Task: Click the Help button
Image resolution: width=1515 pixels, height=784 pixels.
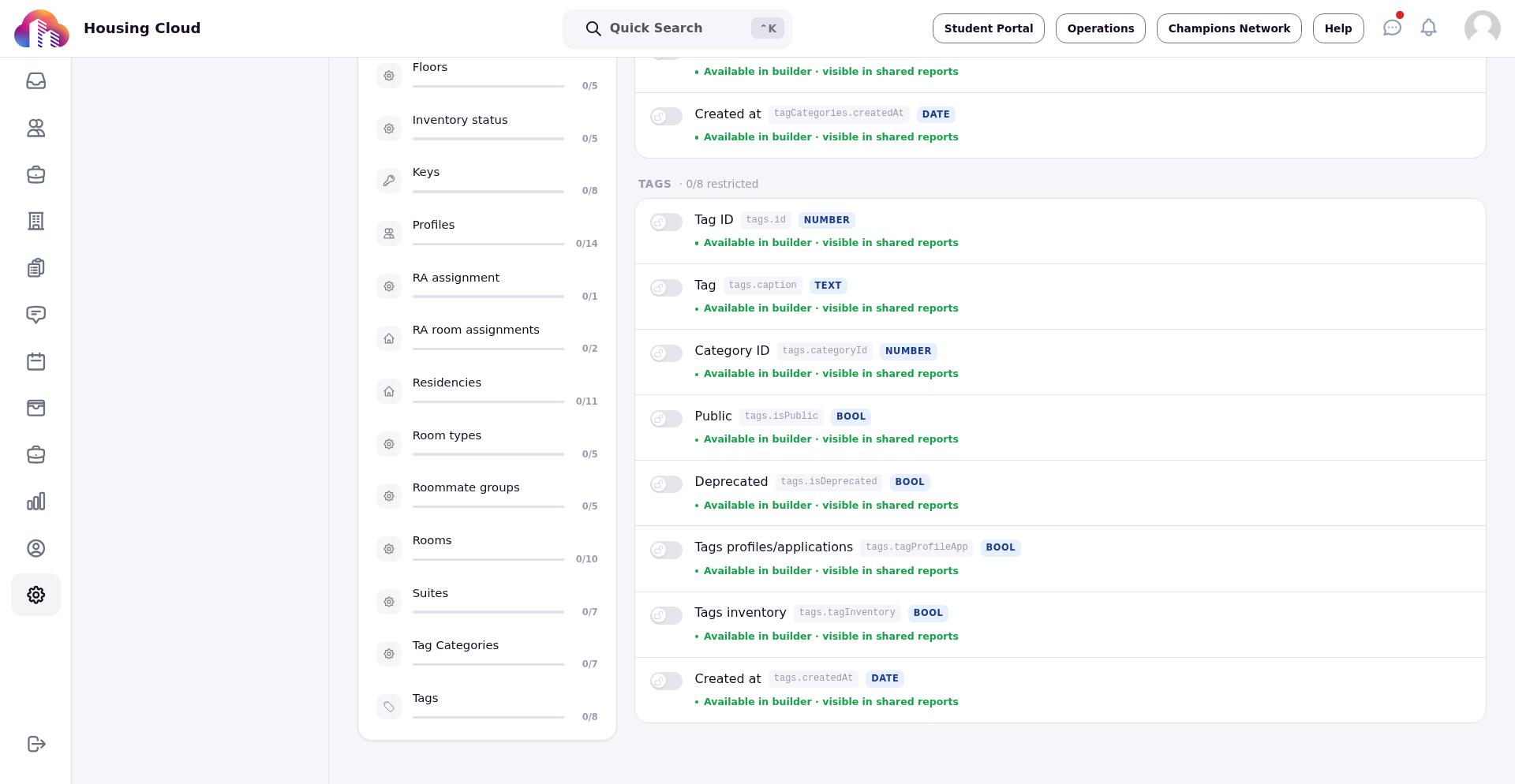Action: pos(1338,28)
